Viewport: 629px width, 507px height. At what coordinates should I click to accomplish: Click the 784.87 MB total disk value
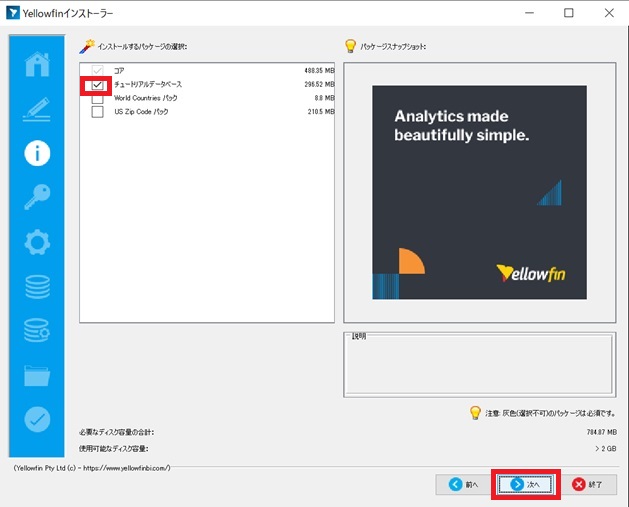pyautogui.click(x=601, y=432)
